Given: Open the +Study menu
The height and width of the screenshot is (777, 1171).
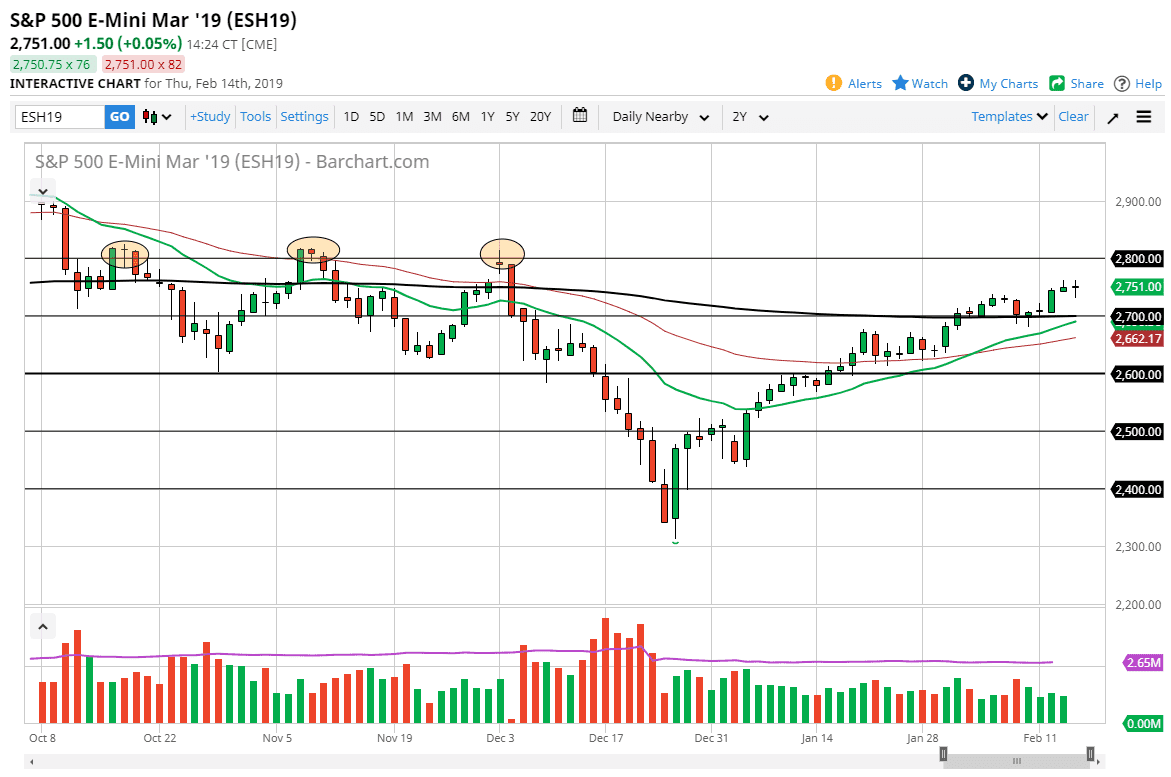Looking at the screenshot, I should click(x=209, y=116).
